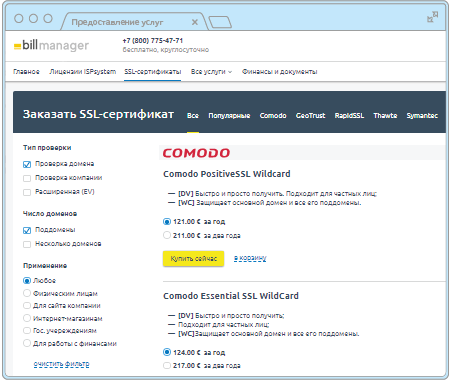Click the Comodo brand logo
451x380 pixels.
[196, 153]
